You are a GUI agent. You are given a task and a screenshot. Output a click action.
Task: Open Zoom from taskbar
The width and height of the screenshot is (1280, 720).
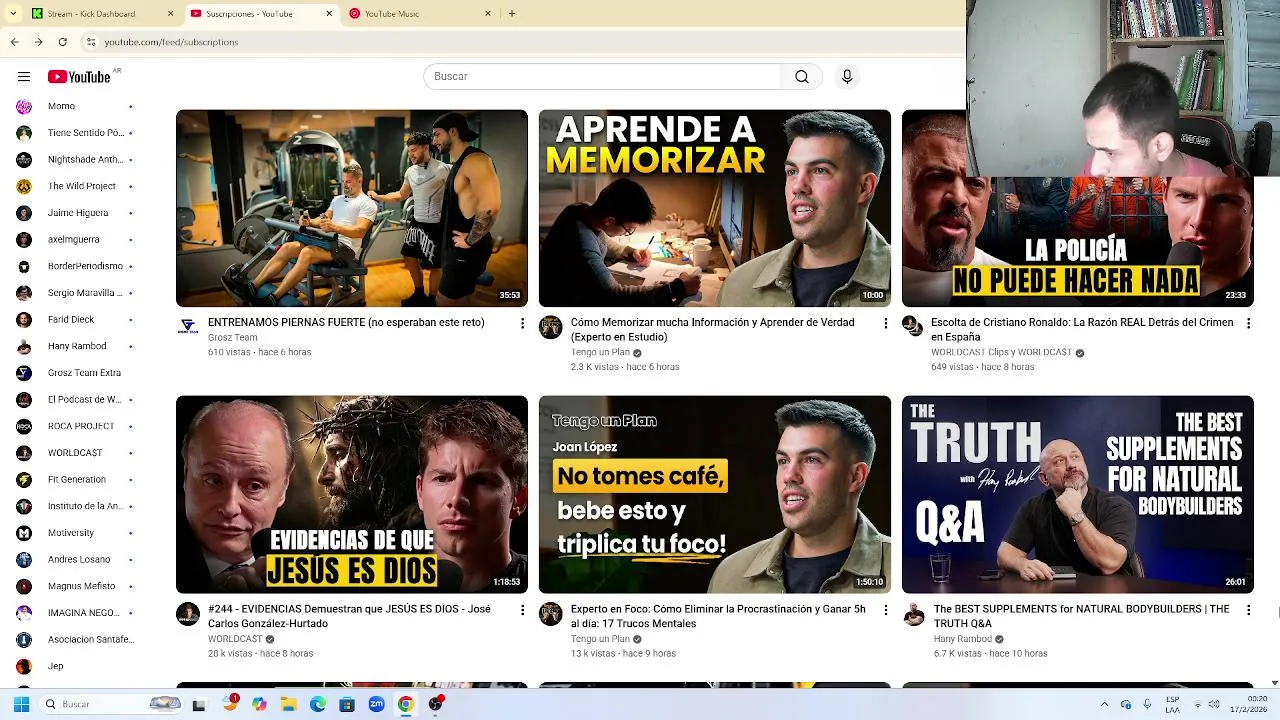(376, 704)
